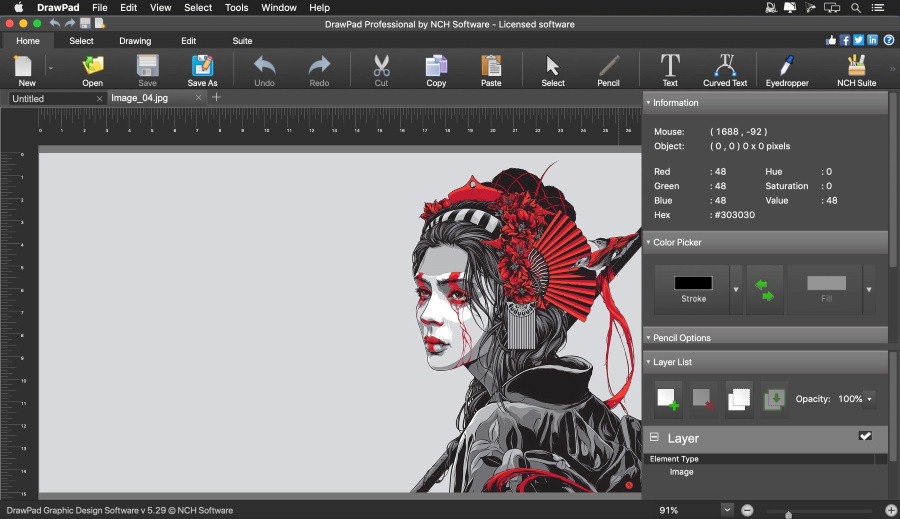Share via the LinkedIn icon

coord(872,40)
